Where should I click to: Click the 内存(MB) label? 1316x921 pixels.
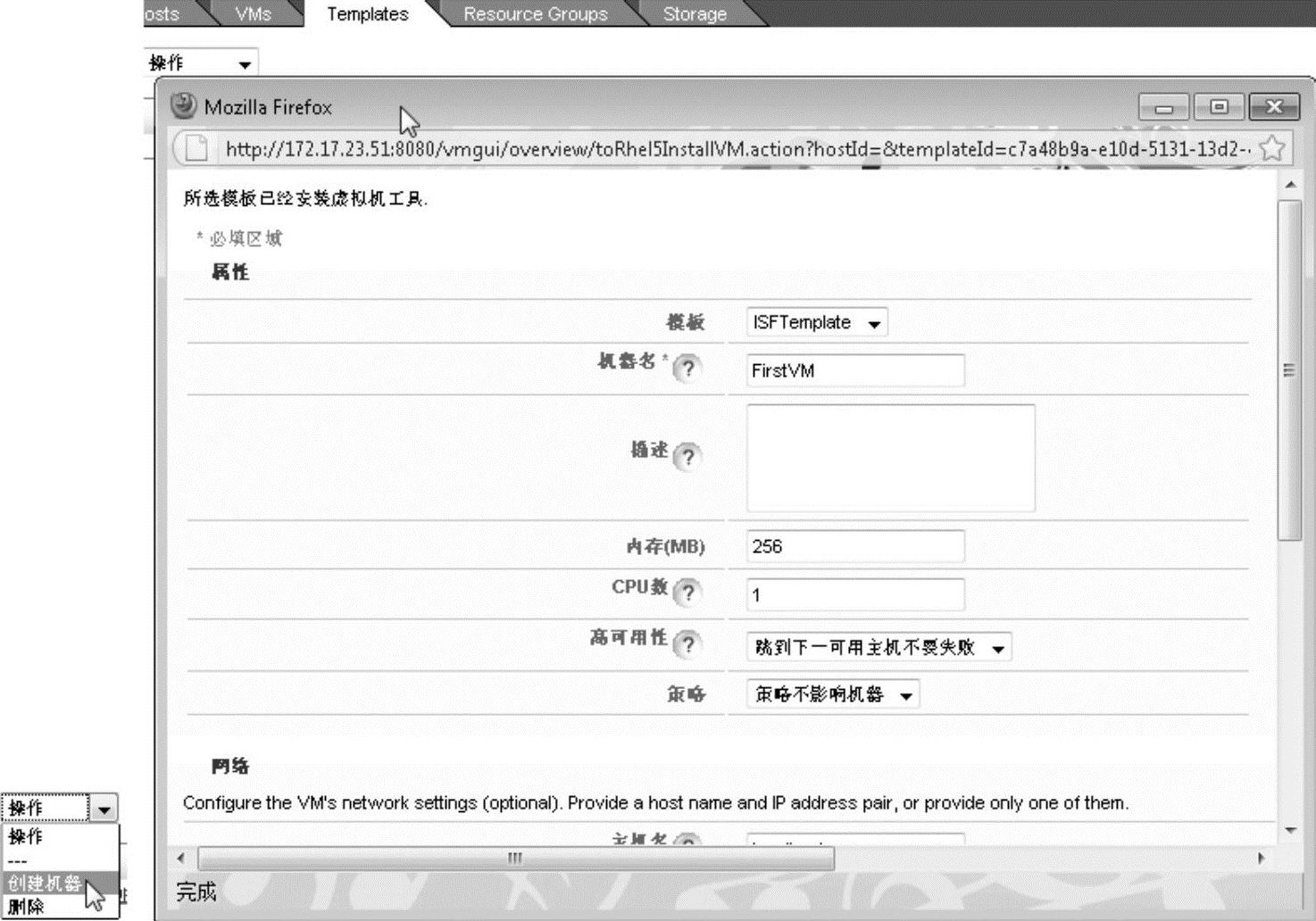pyautogui.click(x=665, y=546)
